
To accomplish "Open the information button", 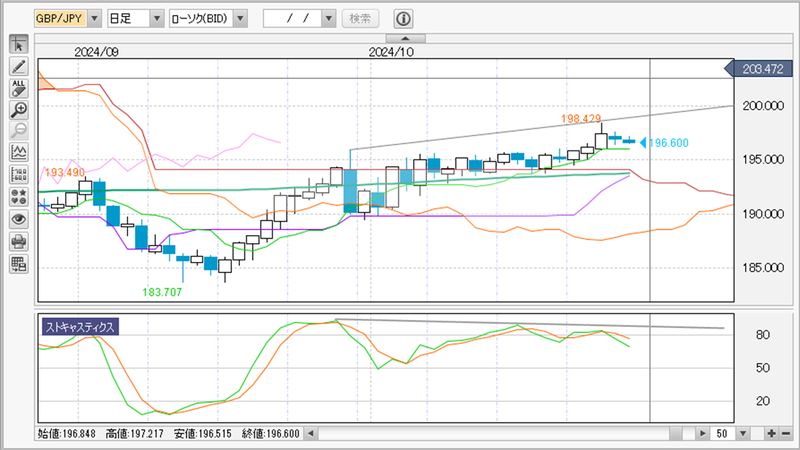I will 403,19.
